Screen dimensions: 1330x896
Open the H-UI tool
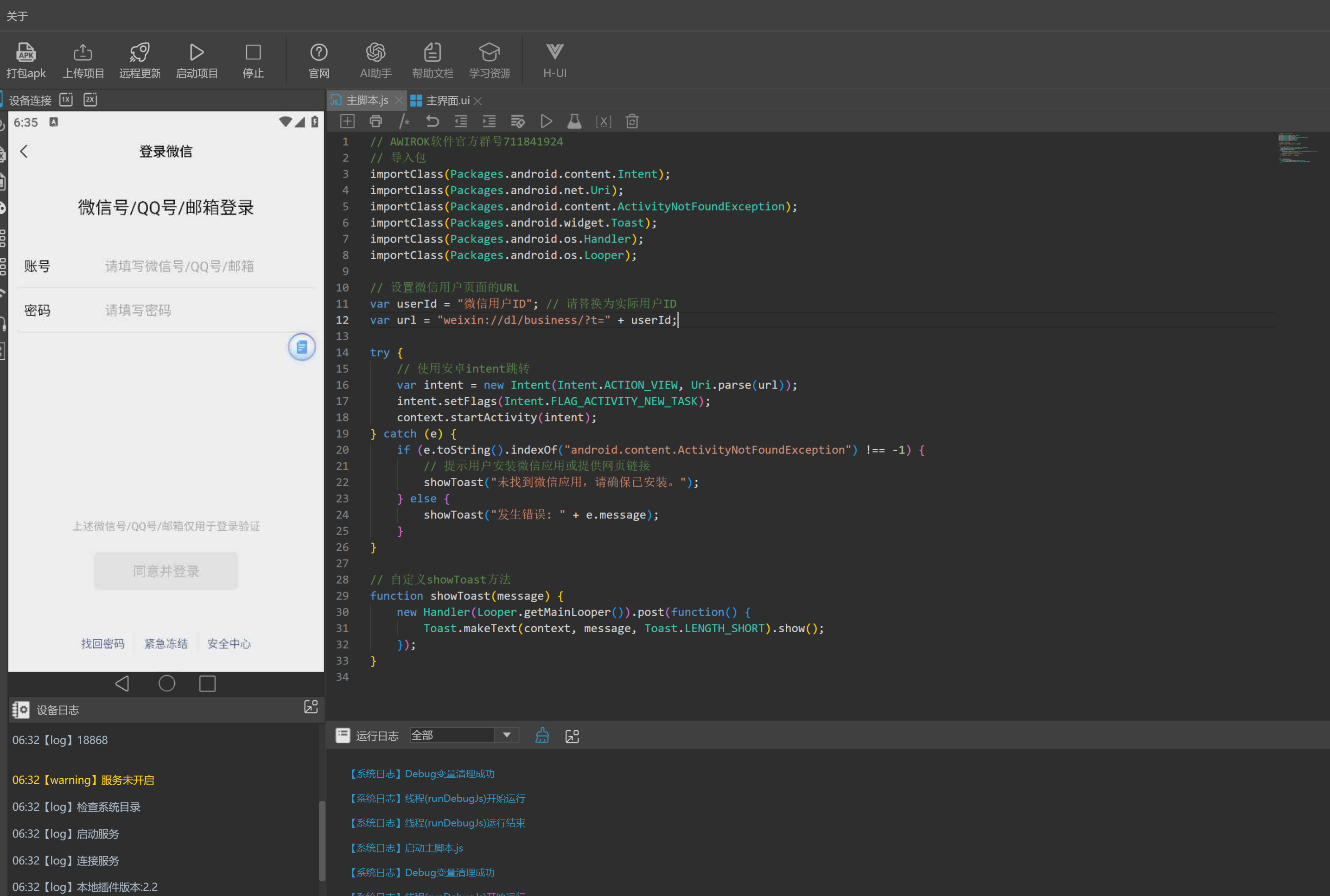(555, 59)
